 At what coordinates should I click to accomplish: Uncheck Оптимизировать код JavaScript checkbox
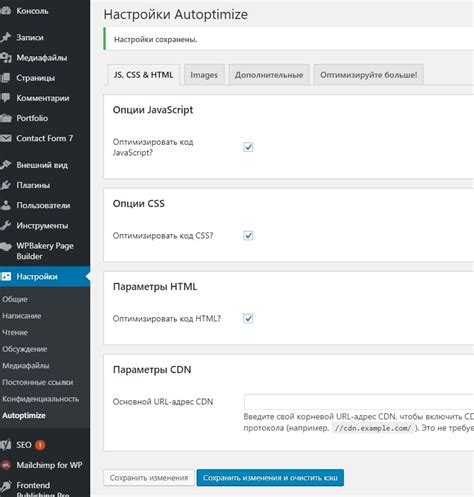click(x=248, y=147)
